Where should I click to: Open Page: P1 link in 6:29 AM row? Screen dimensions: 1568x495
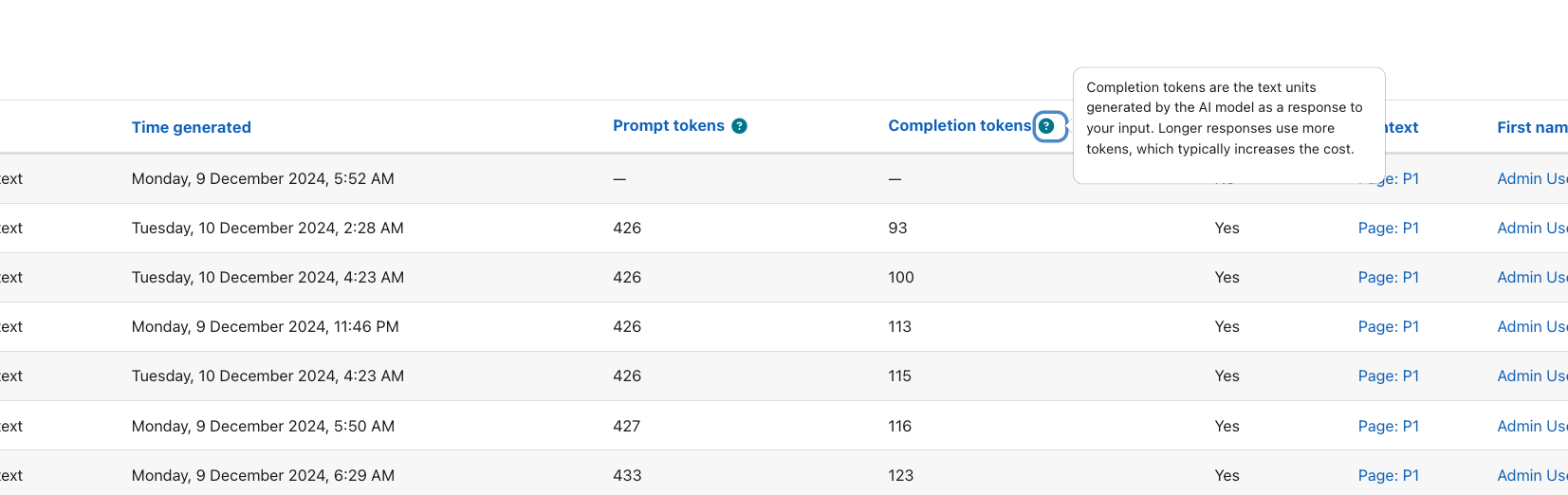tap(1388, 475)
